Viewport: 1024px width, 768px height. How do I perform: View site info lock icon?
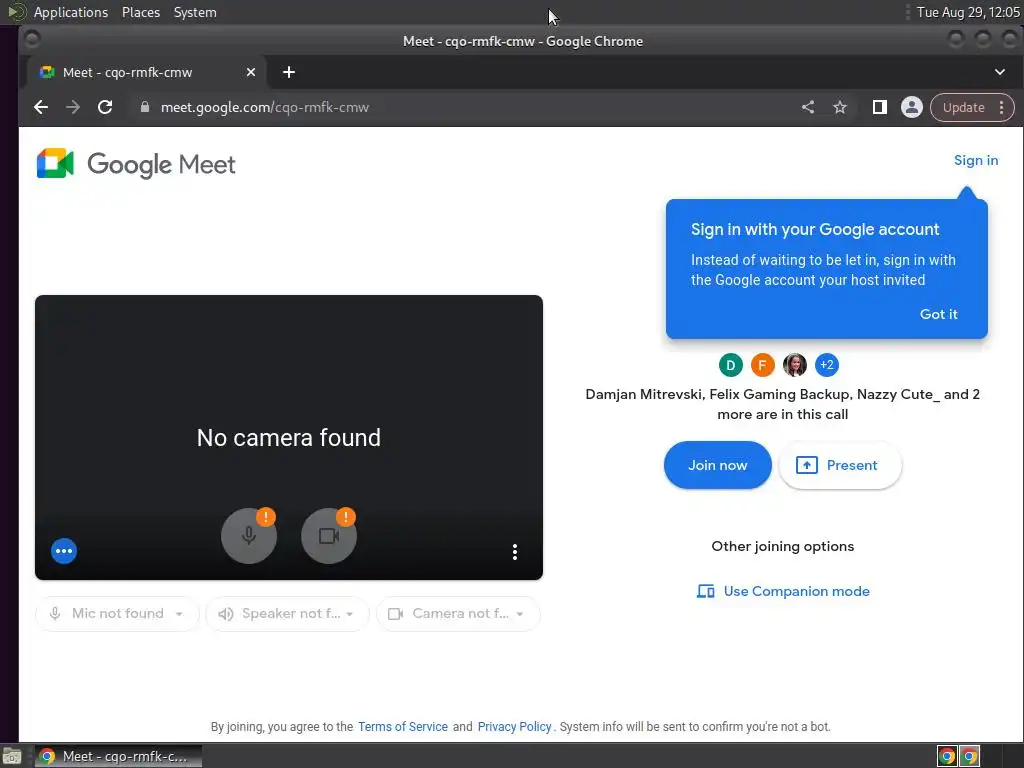click(145, 107)
